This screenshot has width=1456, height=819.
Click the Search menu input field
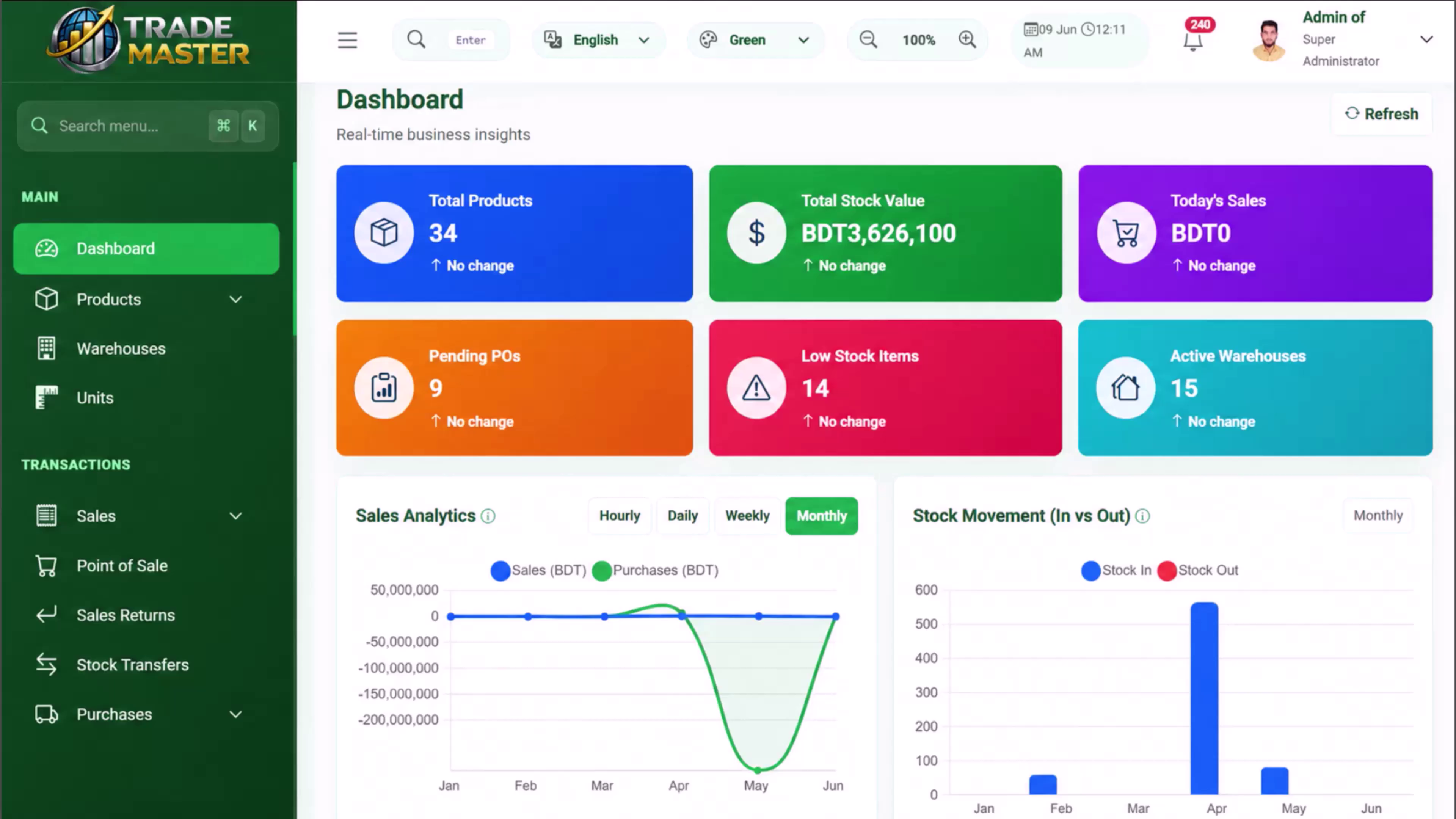pos(147,126)
